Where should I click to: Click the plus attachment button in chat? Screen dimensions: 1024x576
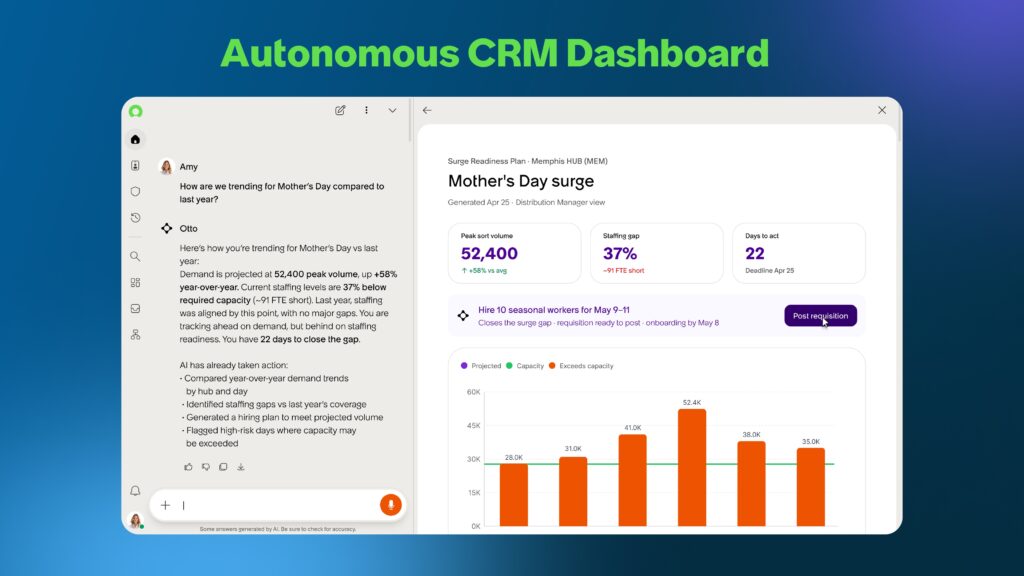tap(165, 505)
